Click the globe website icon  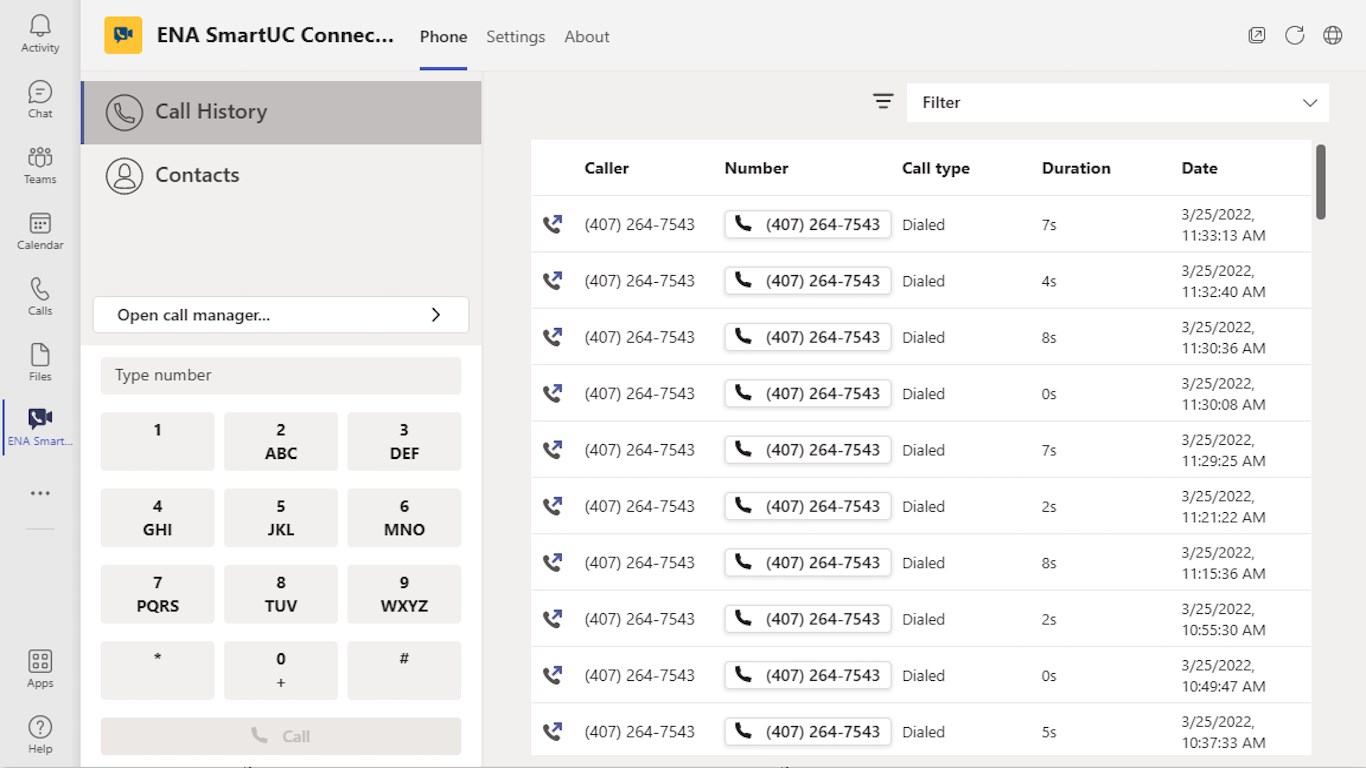[1333, 36]
